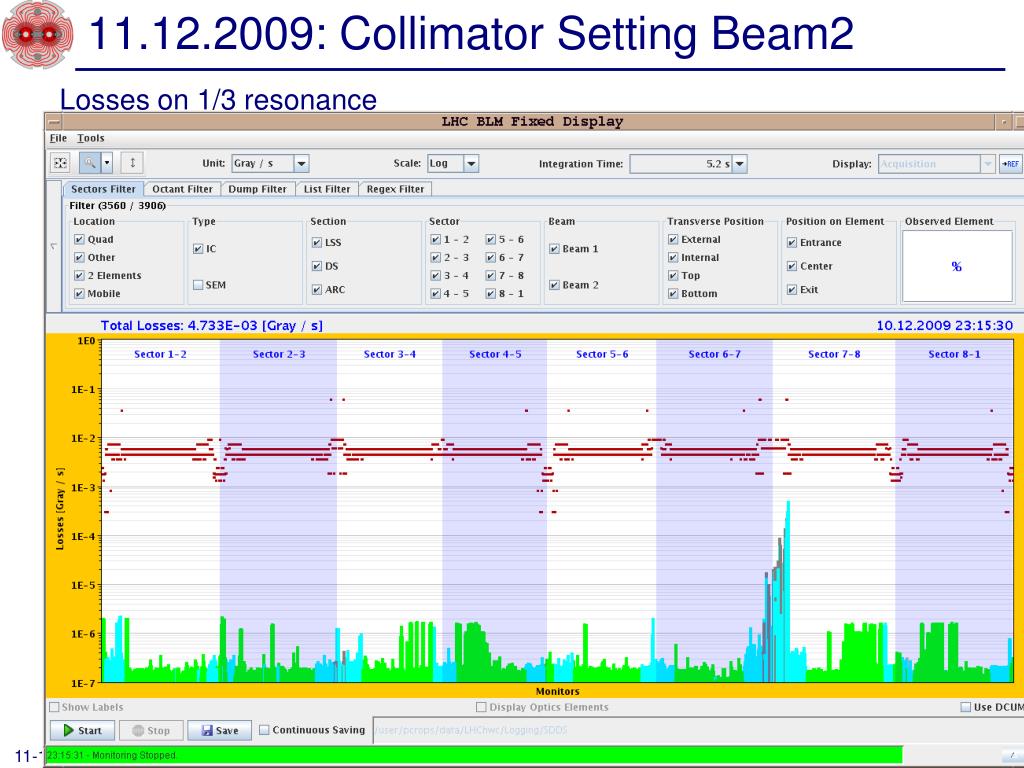This screenshot has height=768, width=1024.
Task: Click the vertical arrow scale tool icon
Action: click(x=133, y=163)
